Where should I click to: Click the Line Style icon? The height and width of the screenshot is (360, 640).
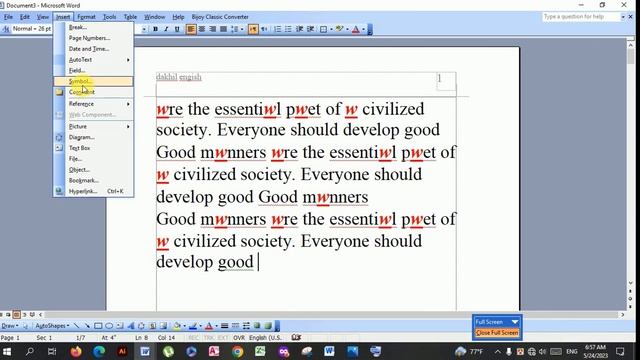(x=224, y=326)
